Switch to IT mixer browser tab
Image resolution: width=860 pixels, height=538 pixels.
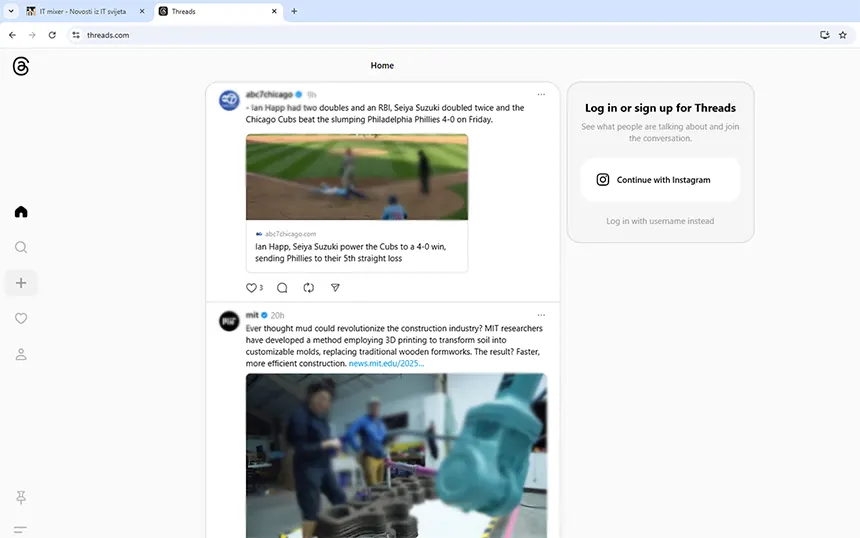[82, 12]
